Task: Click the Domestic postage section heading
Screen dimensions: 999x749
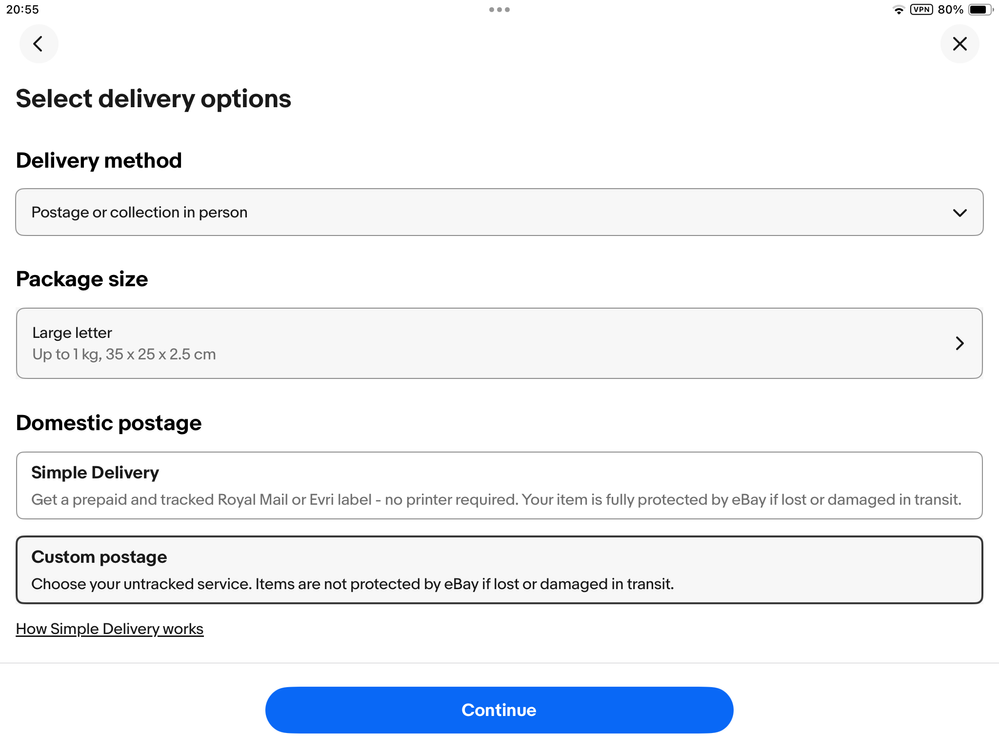Action: pyautogui.click(x=109, y=423)
